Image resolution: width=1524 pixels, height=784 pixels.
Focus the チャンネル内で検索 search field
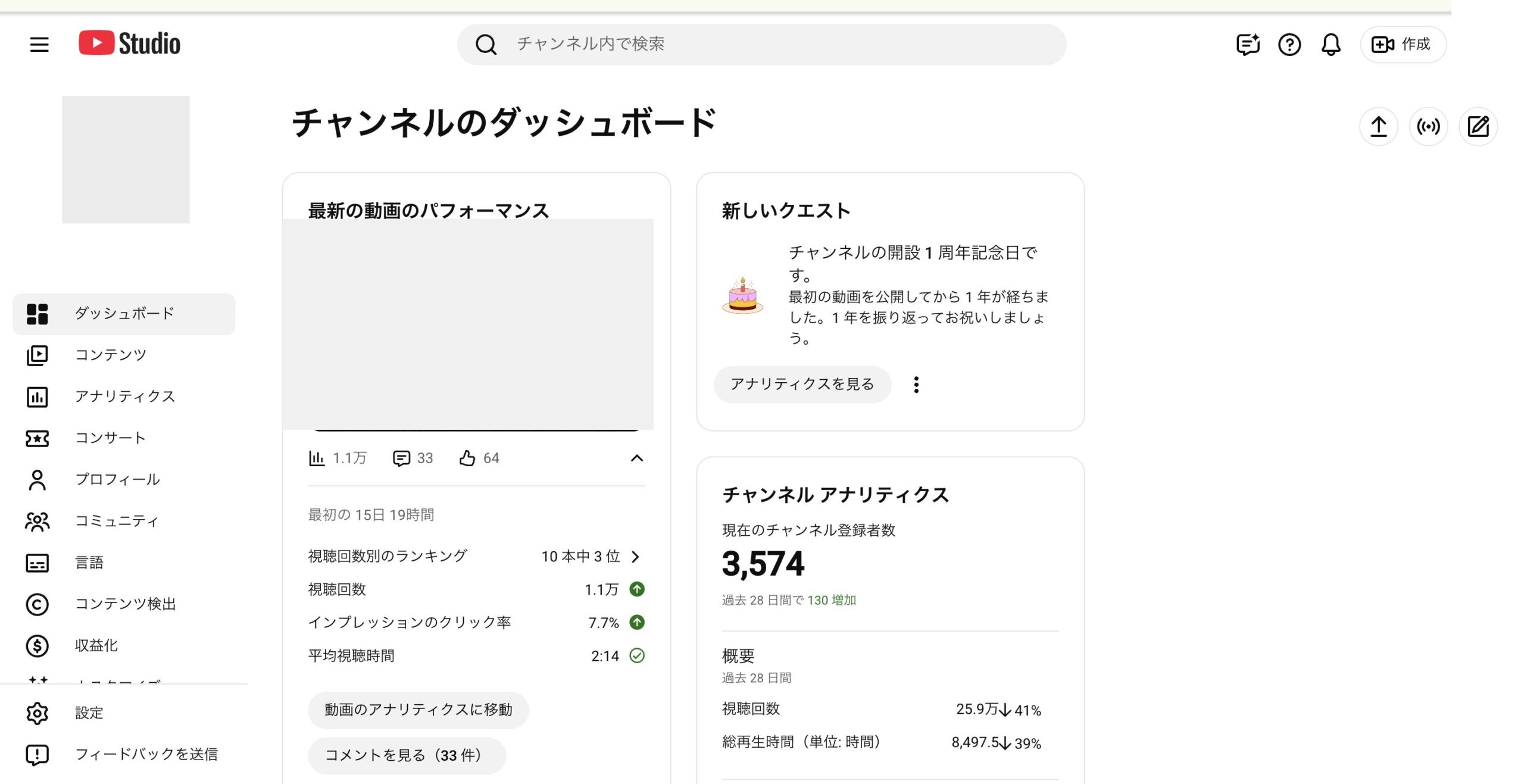point(761,44)
